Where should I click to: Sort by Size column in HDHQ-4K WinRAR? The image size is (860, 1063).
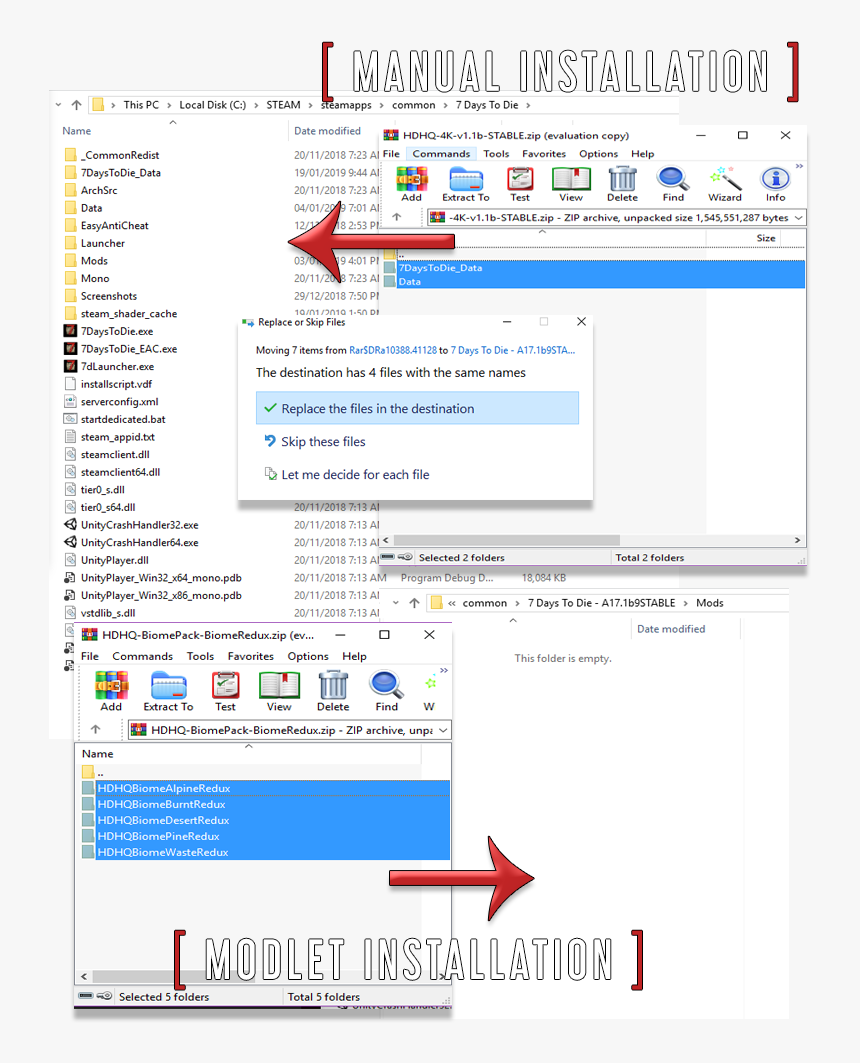tap(766, 238)
